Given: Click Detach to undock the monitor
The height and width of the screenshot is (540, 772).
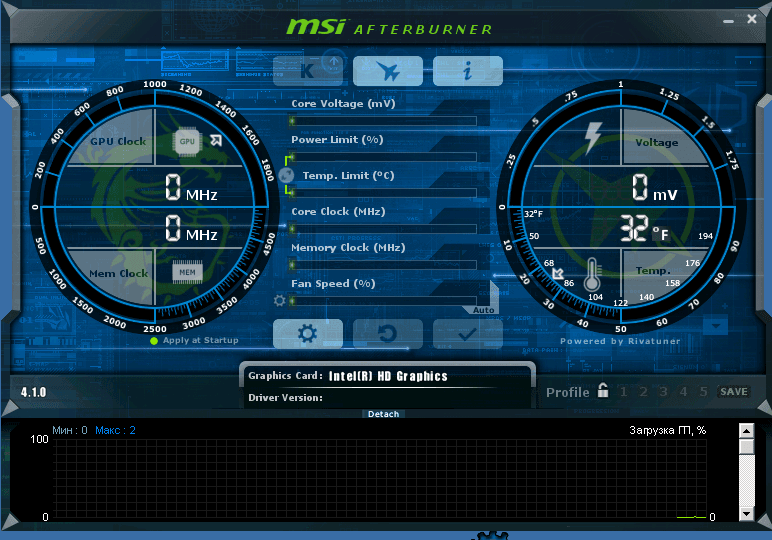Looking at the screenshot, I should (x=384, y=414).
